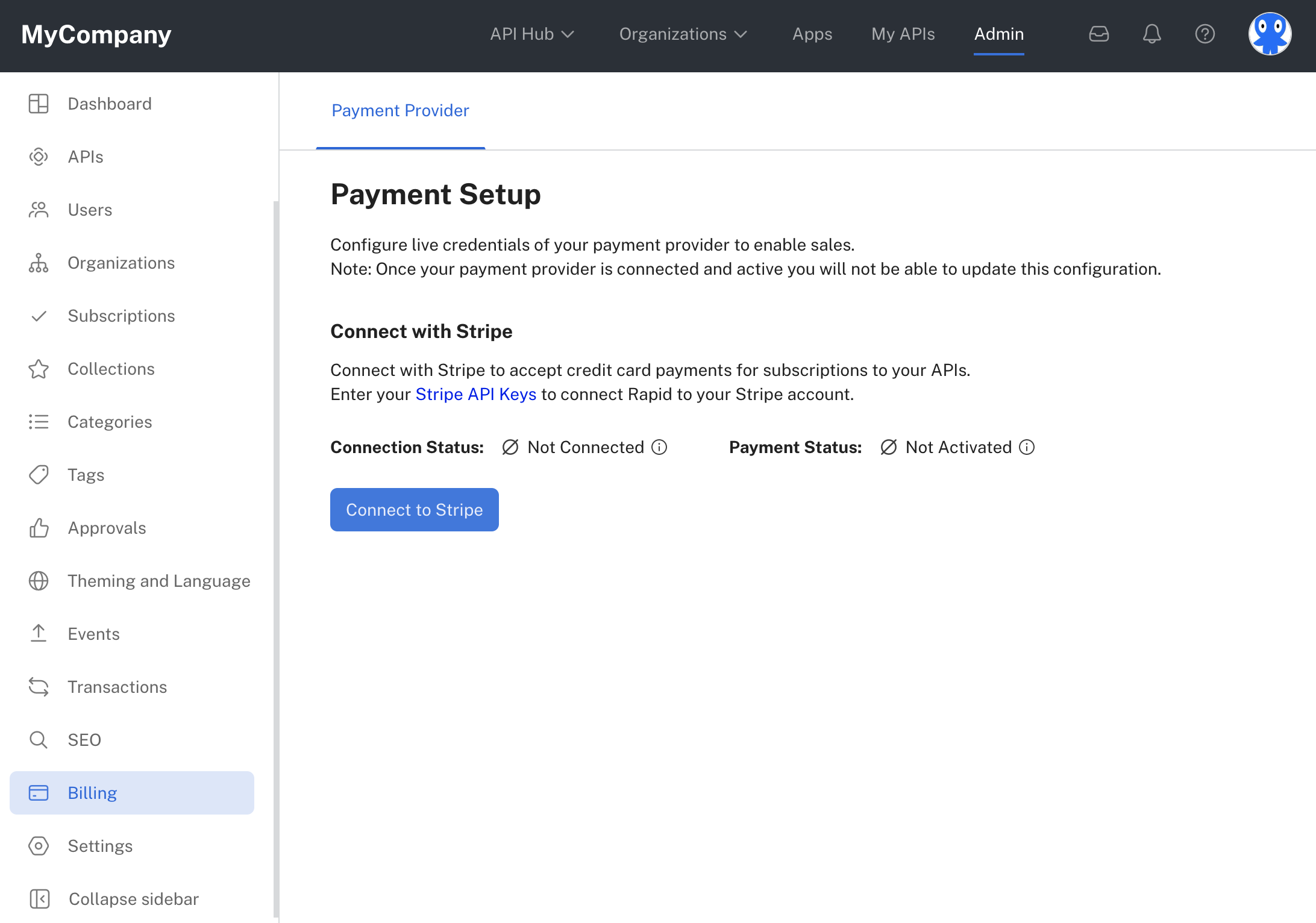Expand the Organizations header dropdown
The width and height of the screenshot is (1316, 923).
point(683,34)
